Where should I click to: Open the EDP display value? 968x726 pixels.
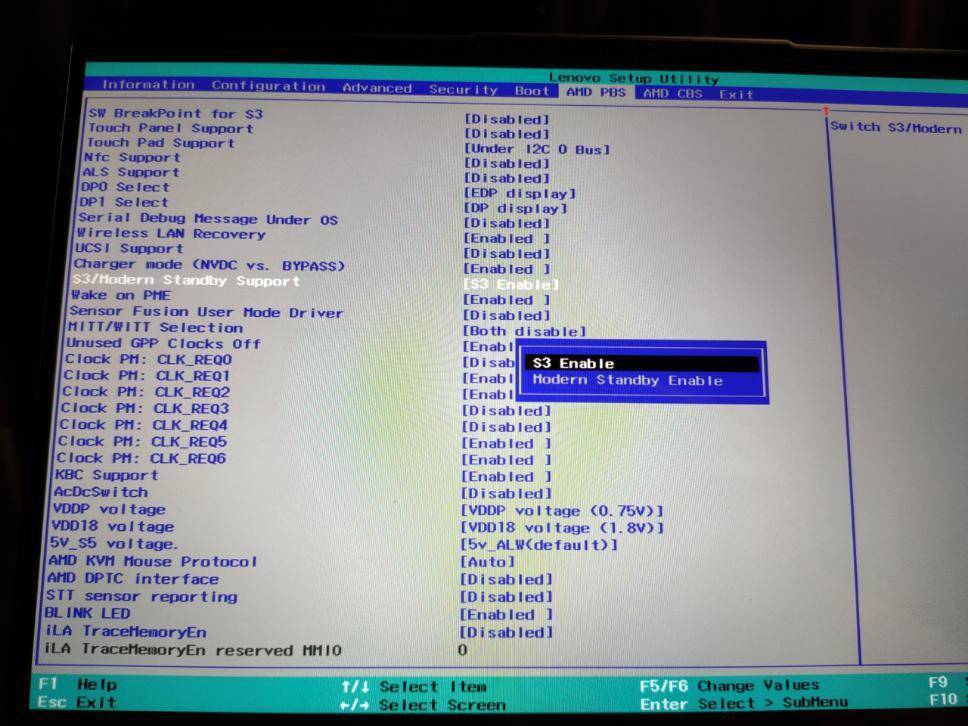(x=520, y=193)
